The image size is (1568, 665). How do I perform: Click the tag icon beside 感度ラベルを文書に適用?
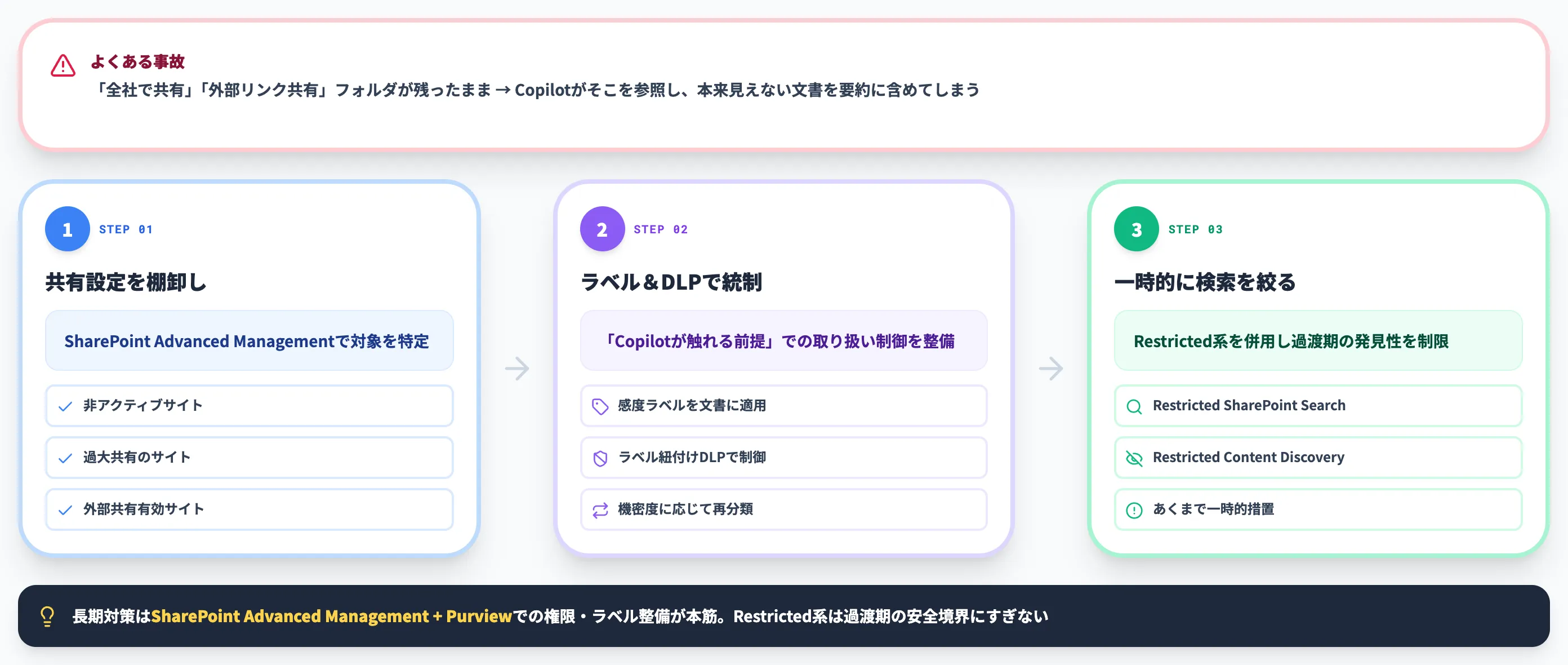point(600,406)
